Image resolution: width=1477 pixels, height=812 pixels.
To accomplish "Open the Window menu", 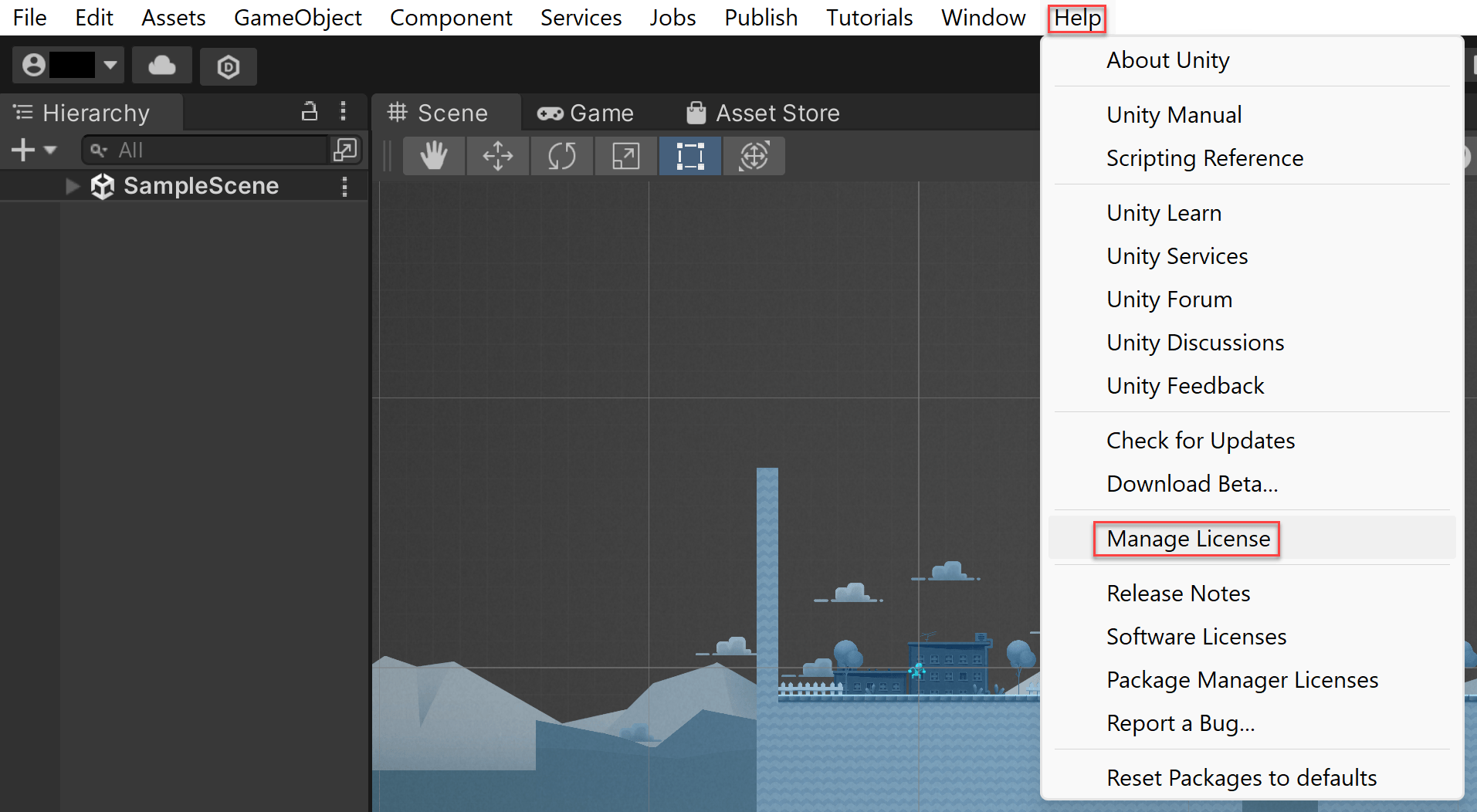I will (982, 17).
